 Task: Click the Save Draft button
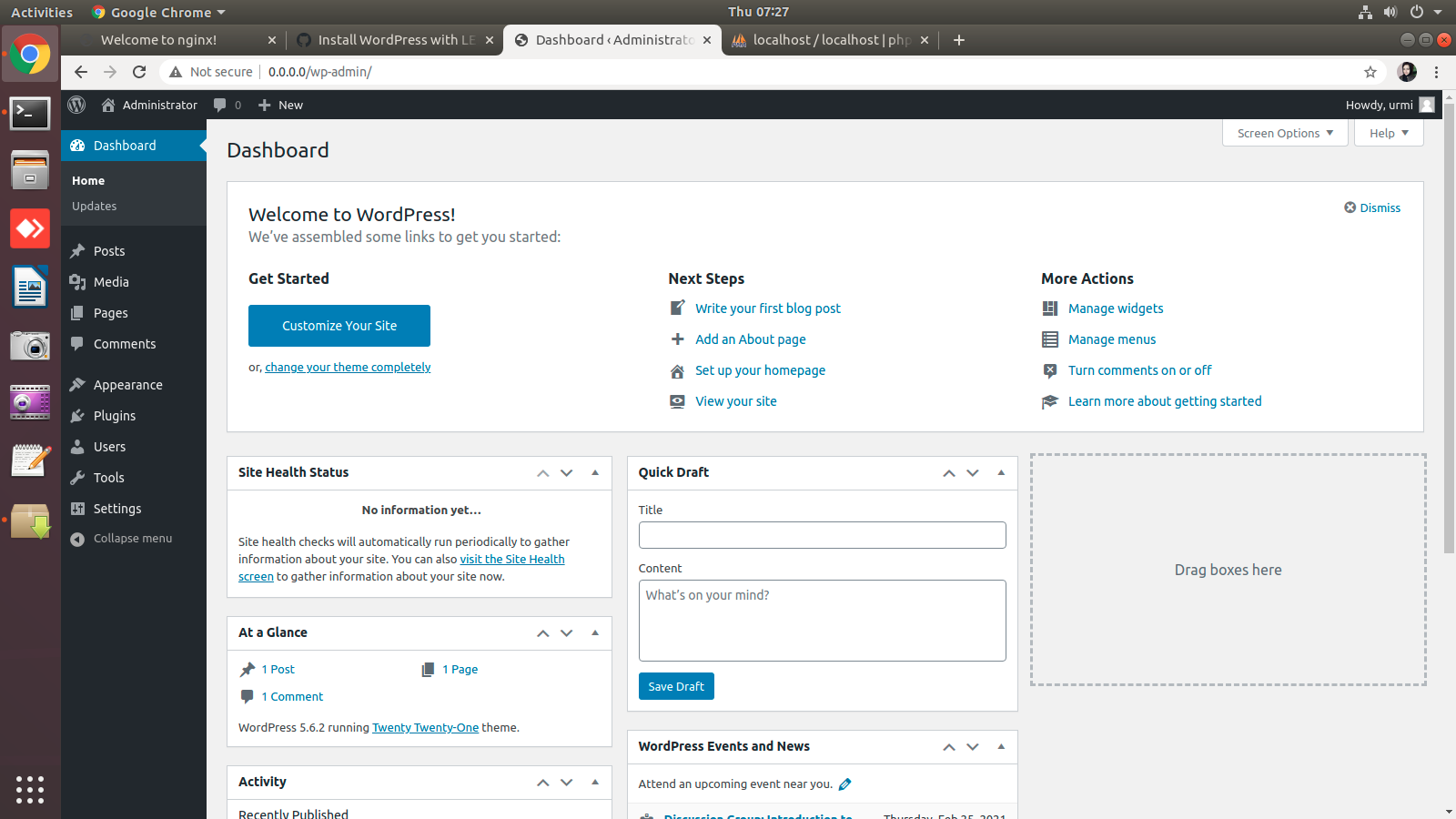tap(676, 686)
